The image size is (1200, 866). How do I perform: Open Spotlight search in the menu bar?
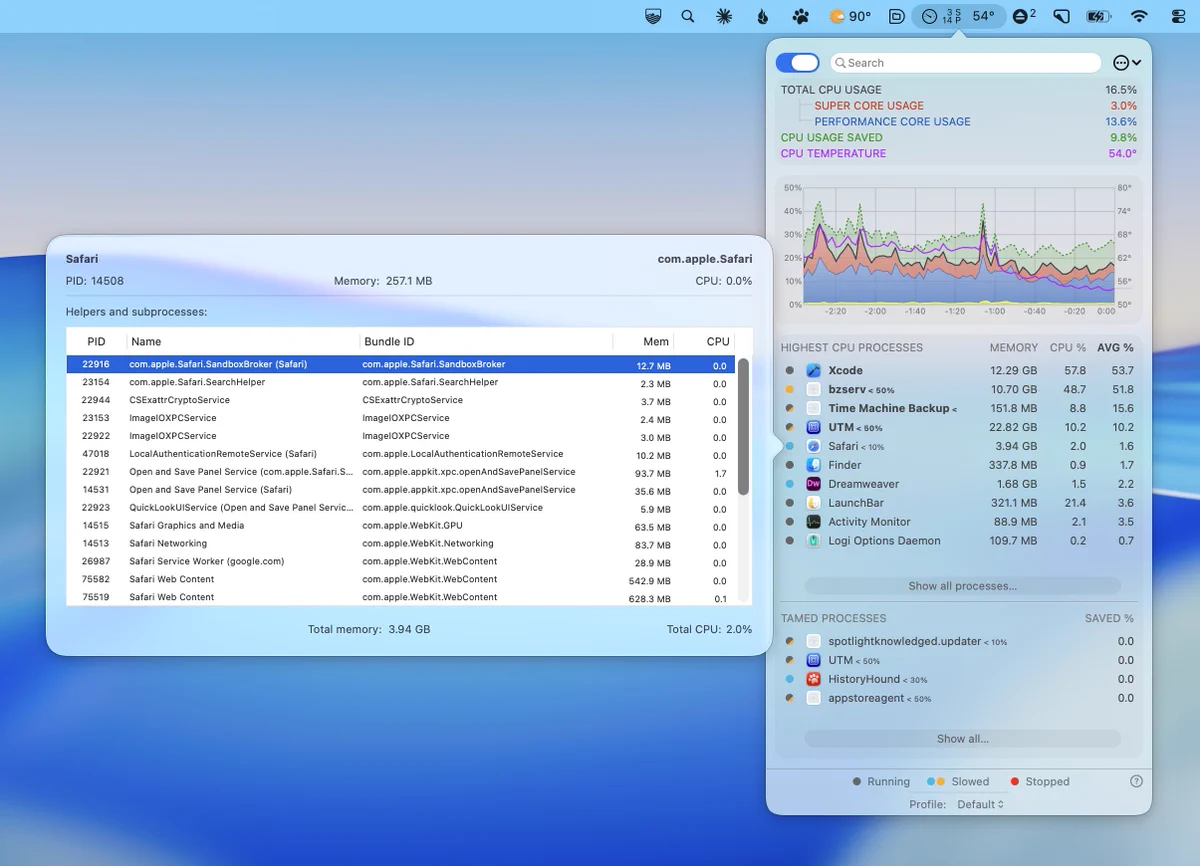click(x=688, y=16)
